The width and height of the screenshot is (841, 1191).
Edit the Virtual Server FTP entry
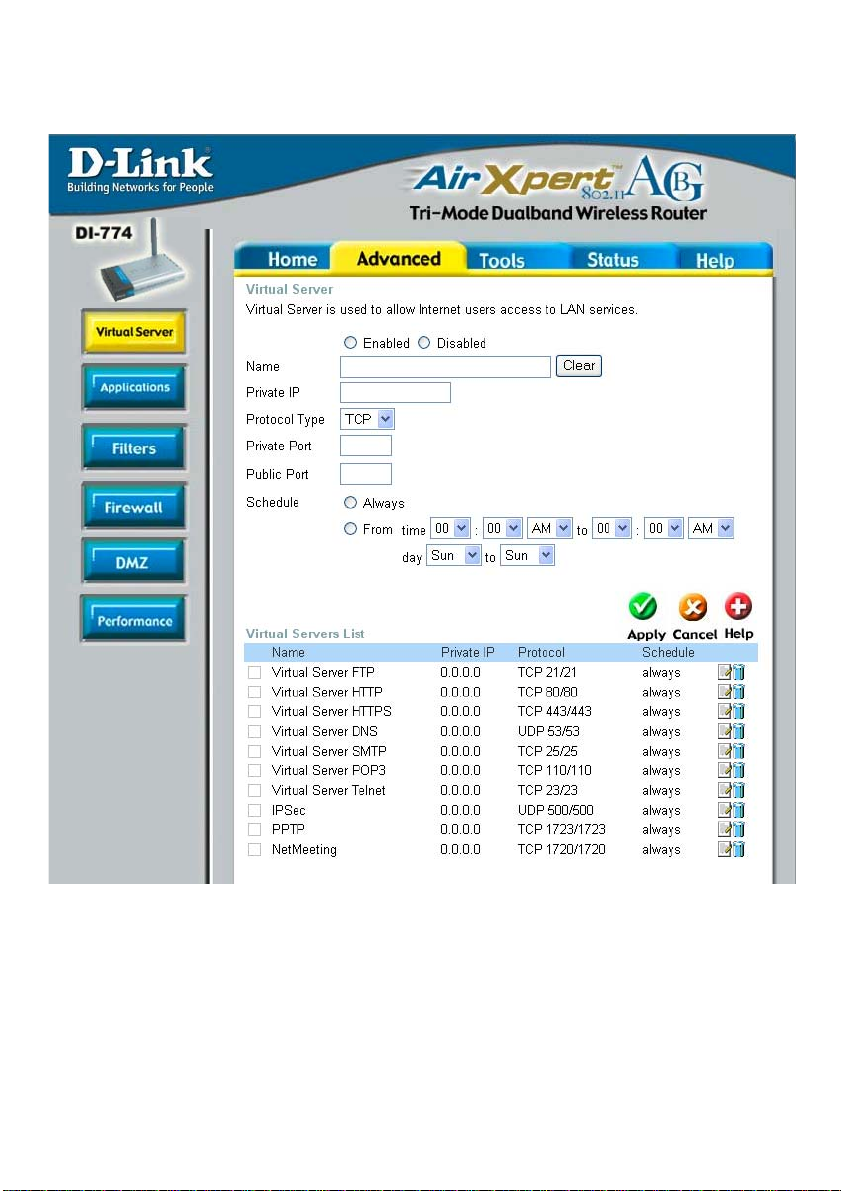(x=725, y=672)
